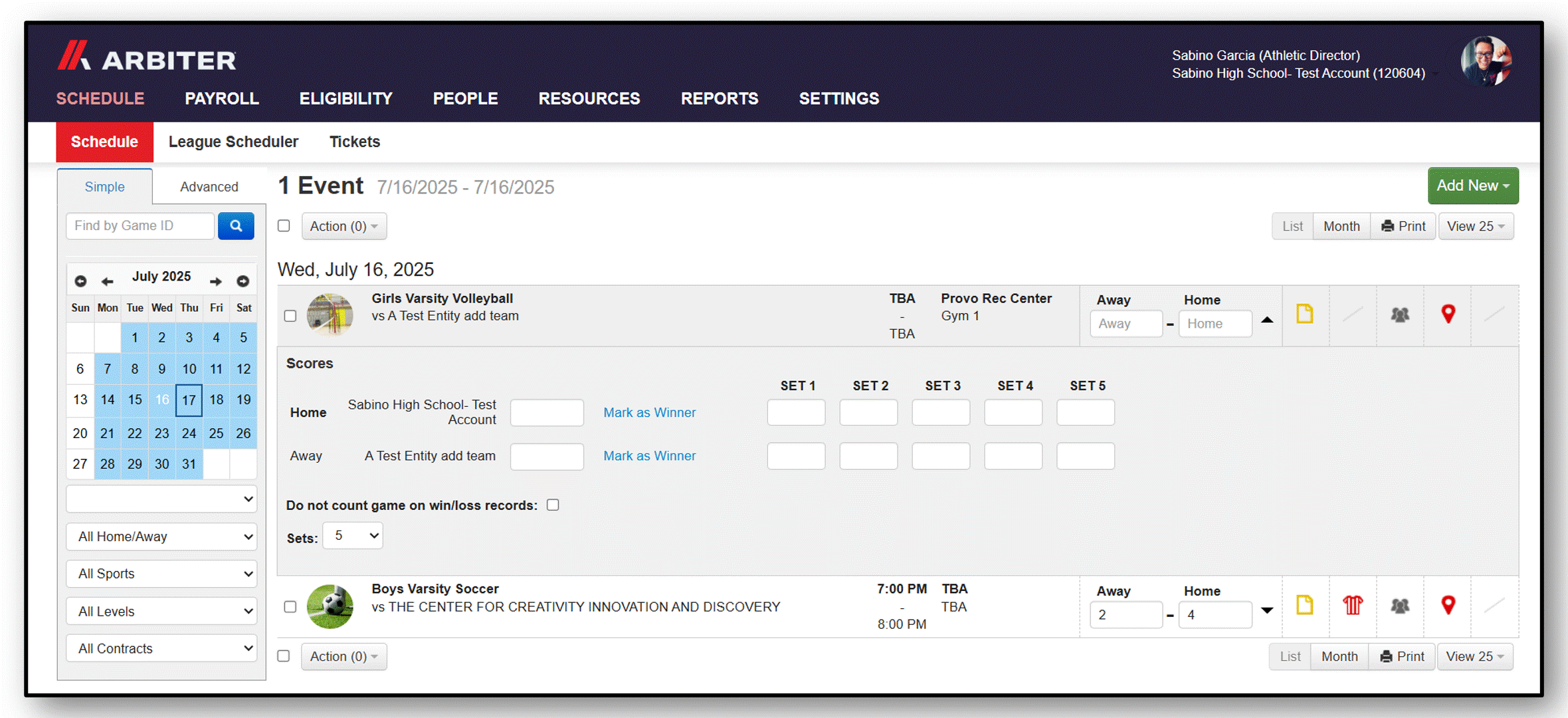Select the Girls Varsity Volleyball event checkbox
The width and height of the screenshot is (1568, 718).
point(290,316)
